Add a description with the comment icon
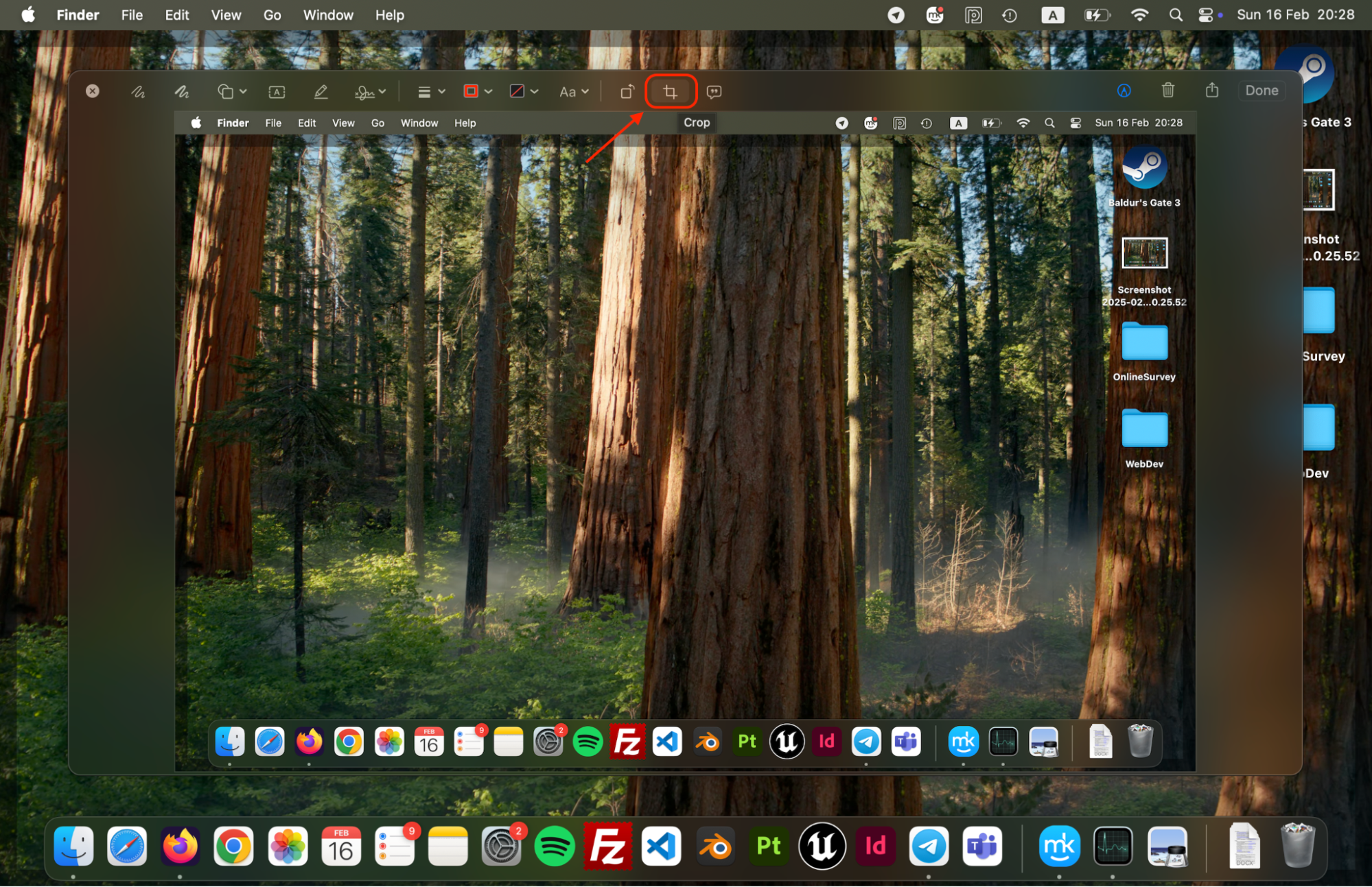This screenshot has width=1372, height=887. 714,91
